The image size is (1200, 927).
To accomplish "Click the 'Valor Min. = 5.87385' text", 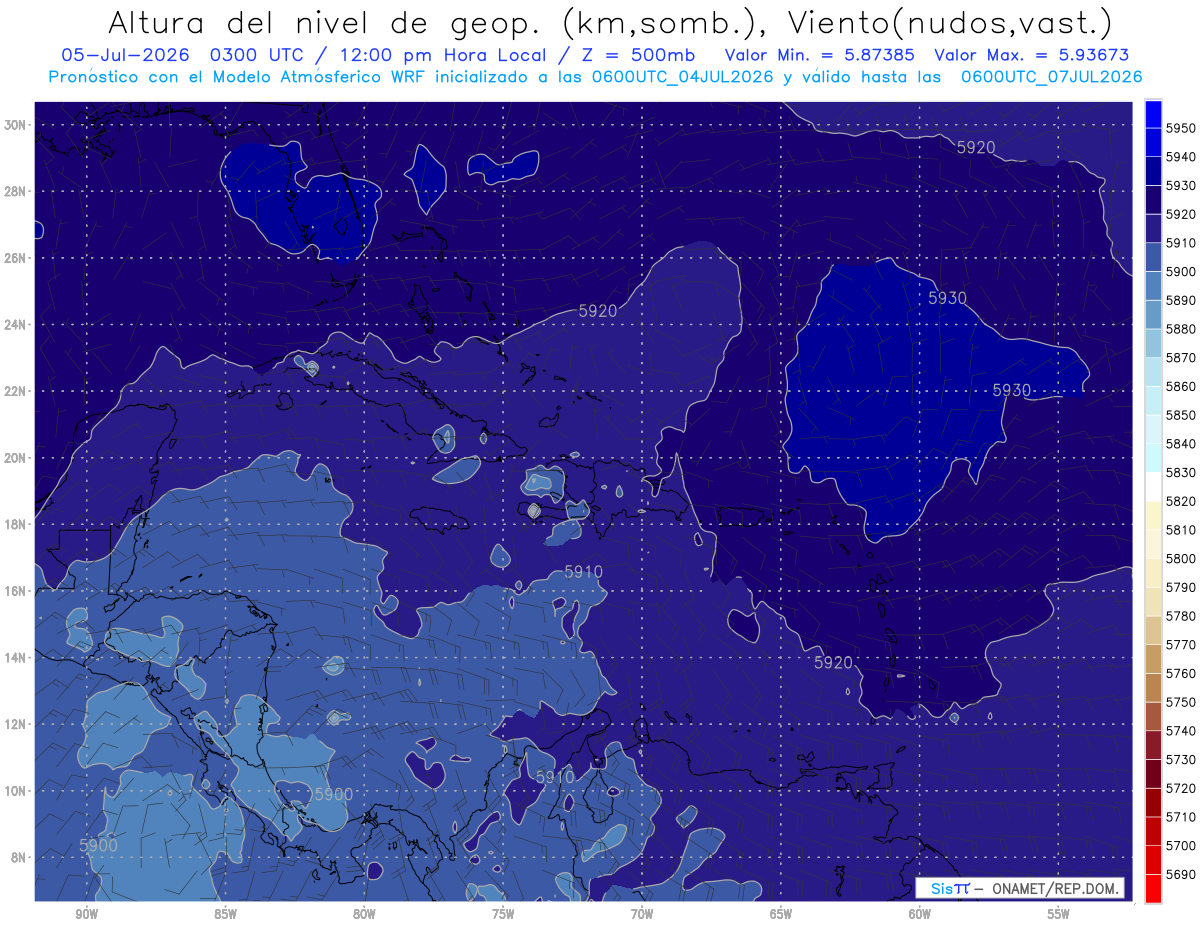I will [x=821, y=55].
